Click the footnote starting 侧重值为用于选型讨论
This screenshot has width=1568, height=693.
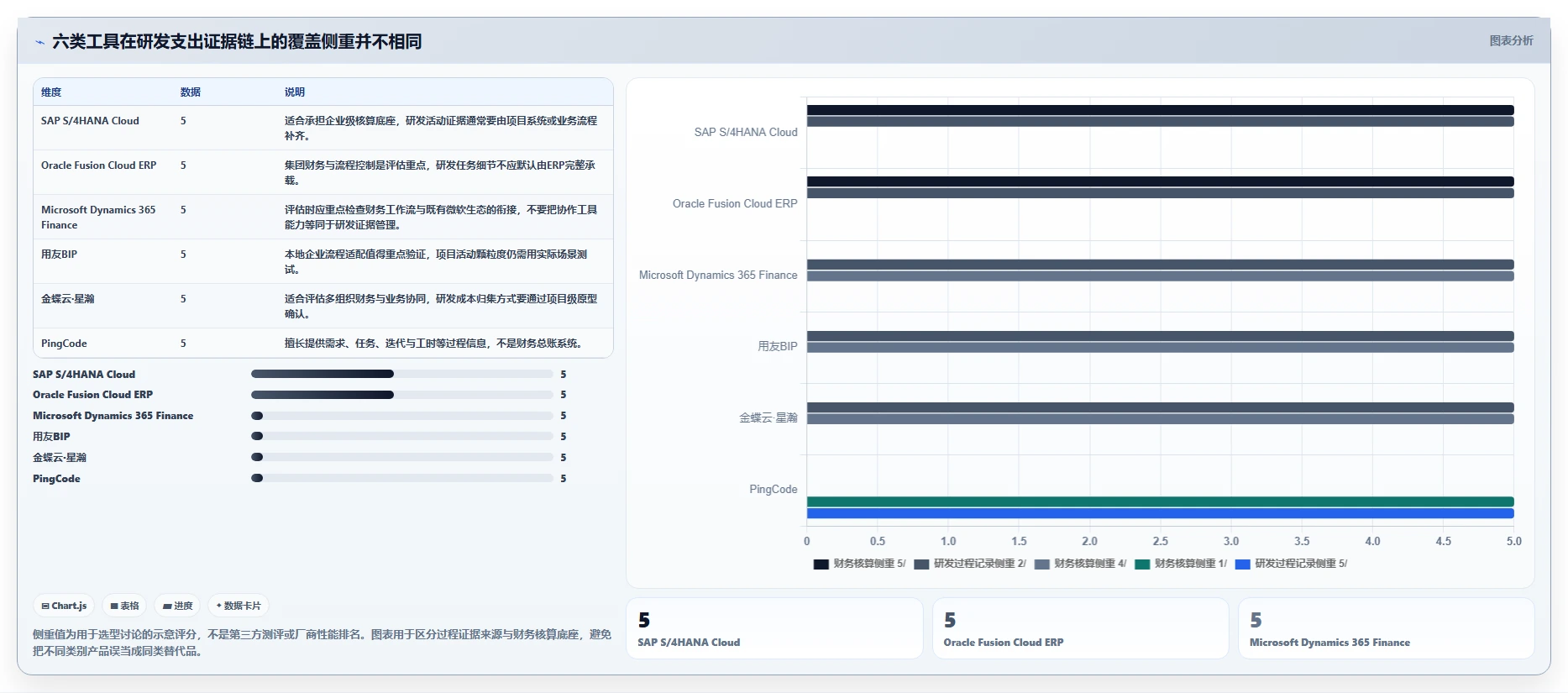(323, 643)
